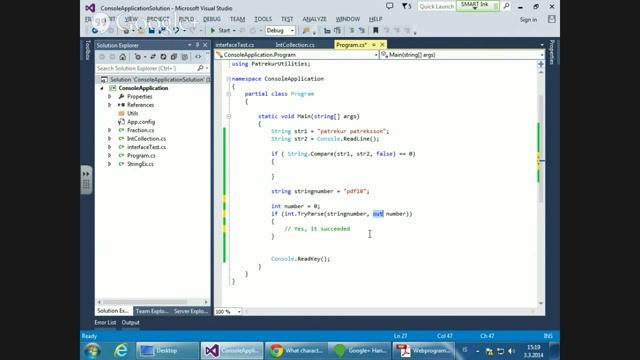Click the Start debugging button
Viewport: 640px width, 360px height.
click(220, 30)
